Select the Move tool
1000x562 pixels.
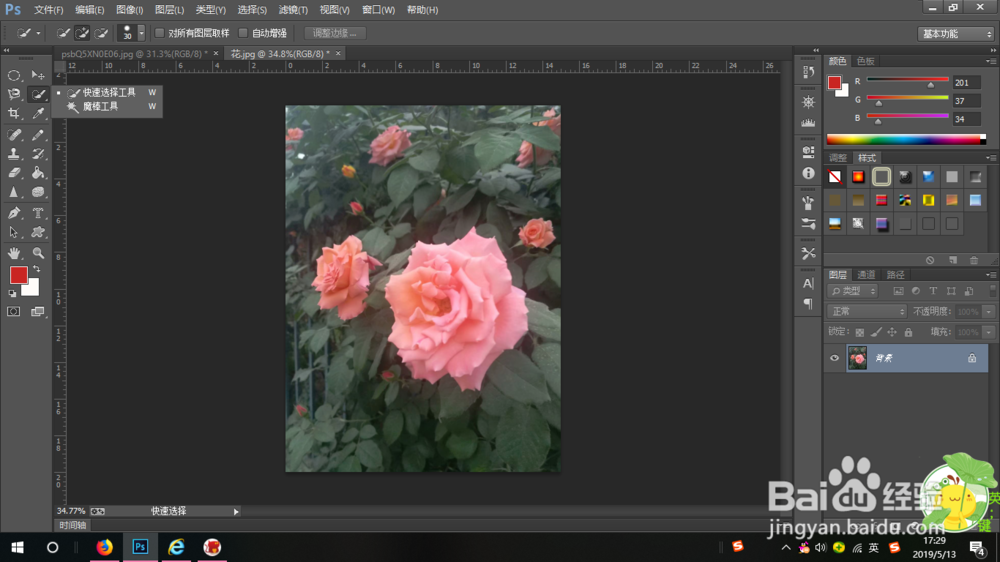click(38, 75)
